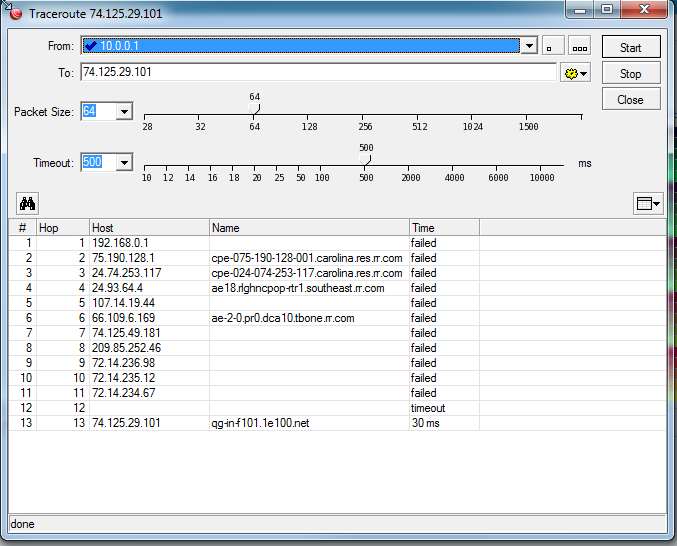This screenshot has height=546, width=677.
Task: Click the Timeout slider handle at 500
Action: pos(366,159)
